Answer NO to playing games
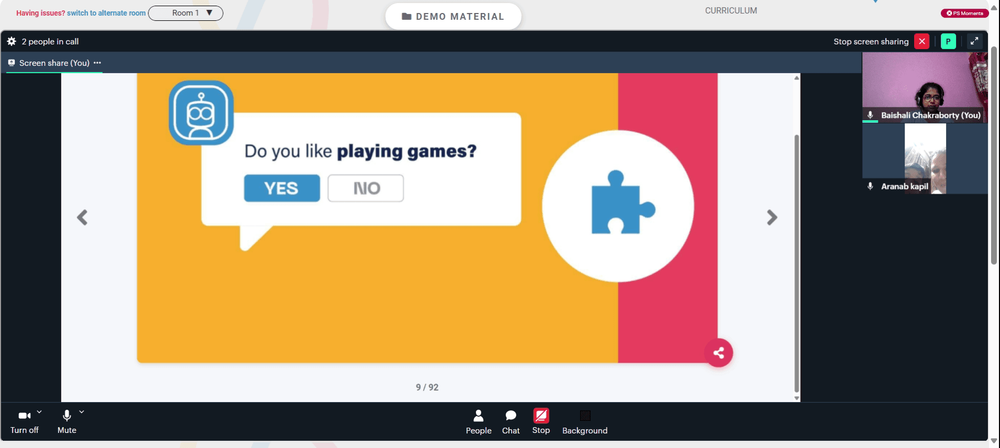Viewport: 1000px width, 448px height. [x=365, y=188]
